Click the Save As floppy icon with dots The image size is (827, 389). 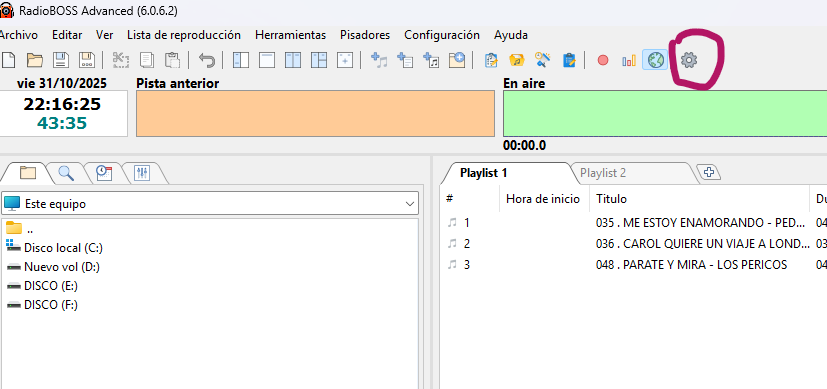tap(86, 60)
